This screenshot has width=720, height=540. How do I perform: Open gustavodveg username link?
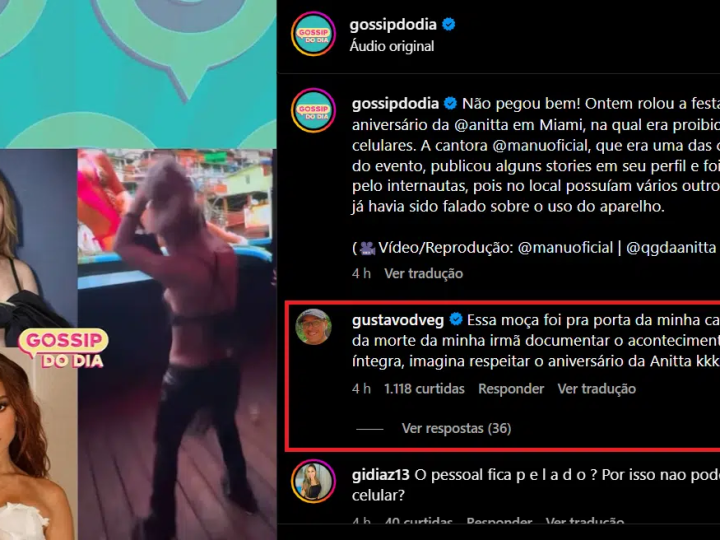pyautogui.click(x=398, y=320)
